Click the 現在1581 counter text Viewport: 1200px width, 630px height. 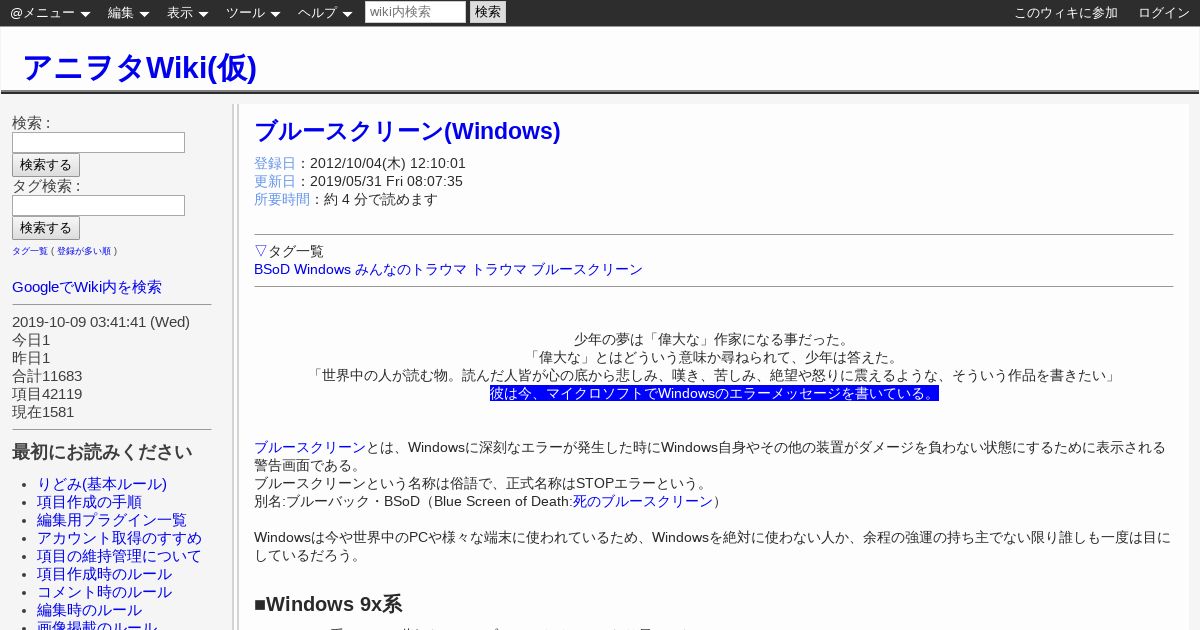pyautogui.click(x=43, y=412)
